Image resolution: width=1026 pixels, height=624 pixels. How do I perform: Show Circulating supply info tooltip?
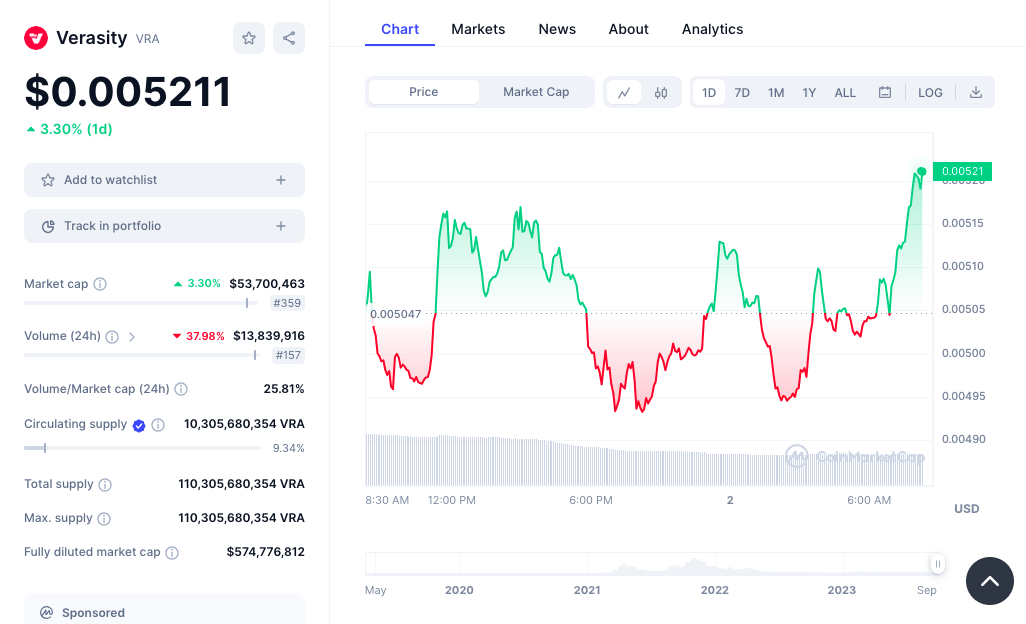pyautogui.click(x=158, y=425)
